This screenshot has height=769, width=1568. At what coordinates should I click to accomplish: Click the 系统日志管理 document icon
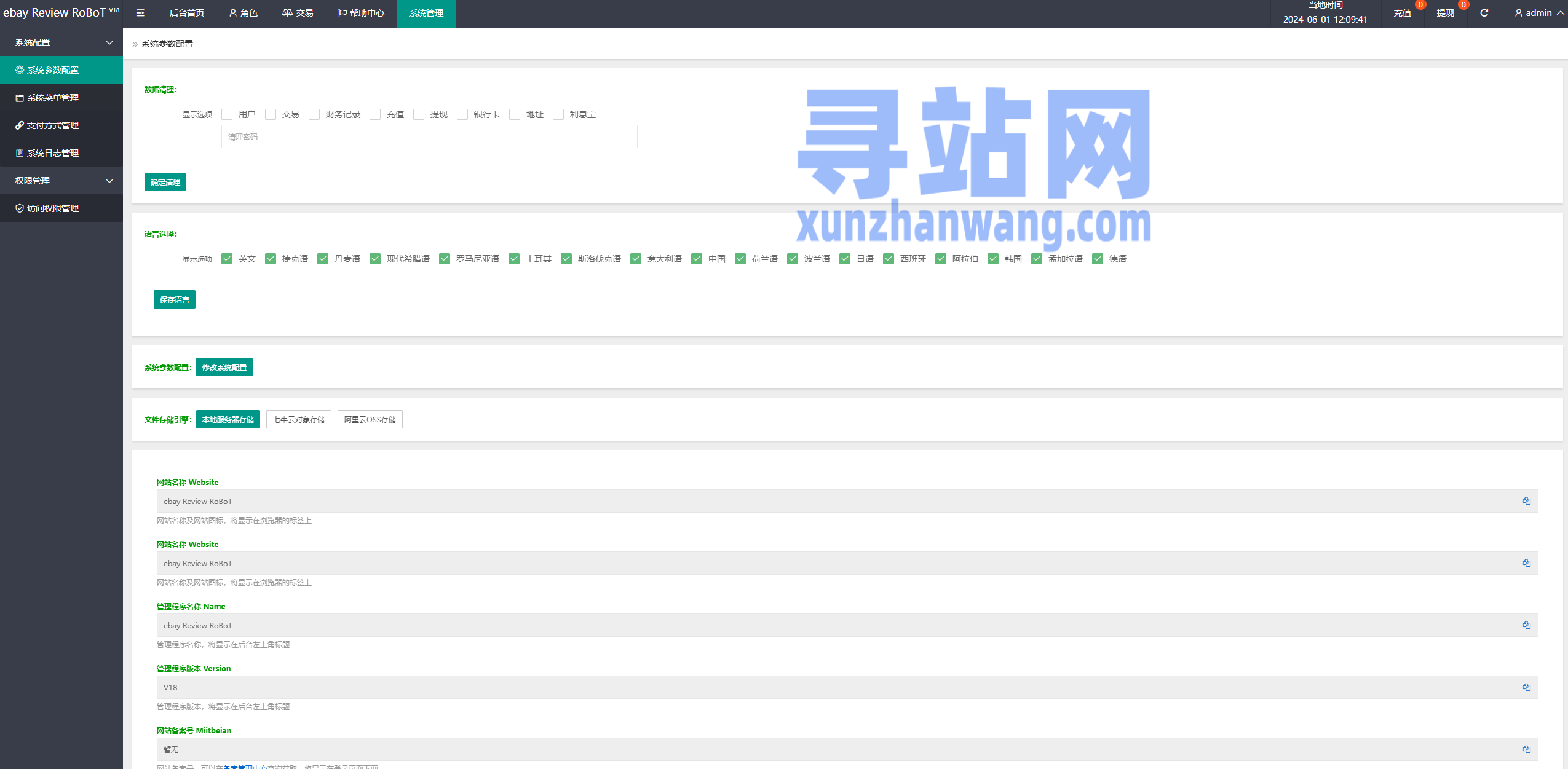pyautogui.click(x=20, y=153)
